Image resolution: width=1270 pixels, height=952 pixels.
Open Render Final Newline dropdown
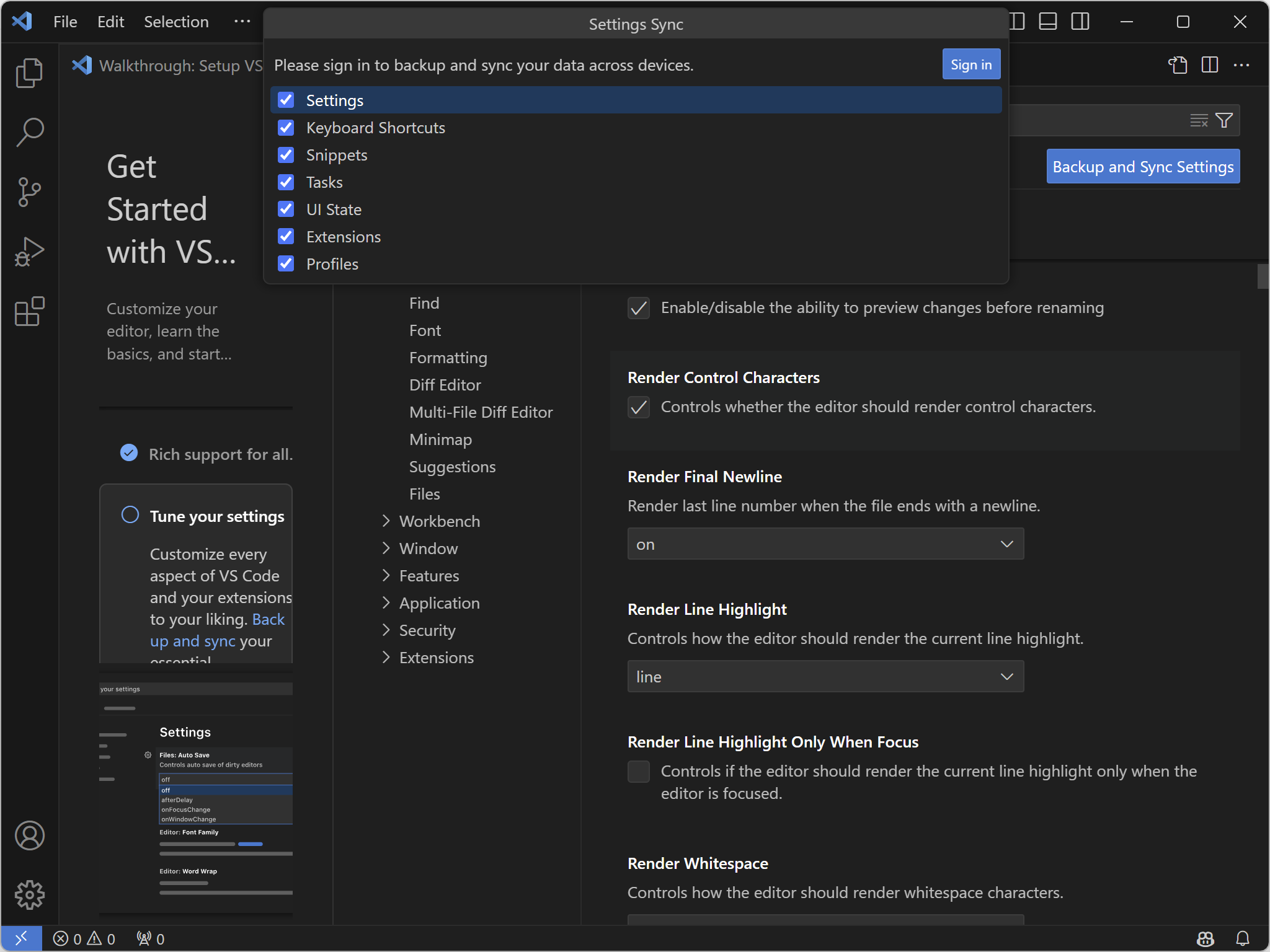825,544
